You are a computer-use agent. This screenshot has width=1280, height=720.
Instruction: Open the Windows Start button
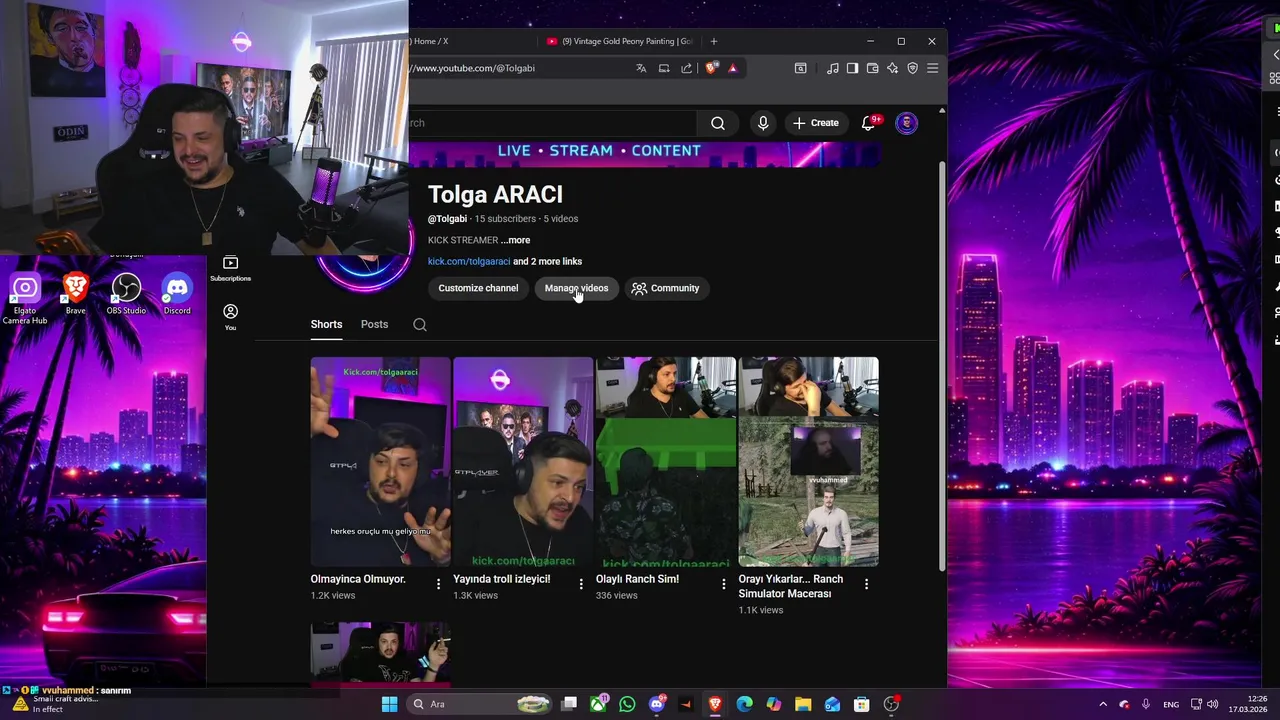pyautogui.click(x=389, y=704)
